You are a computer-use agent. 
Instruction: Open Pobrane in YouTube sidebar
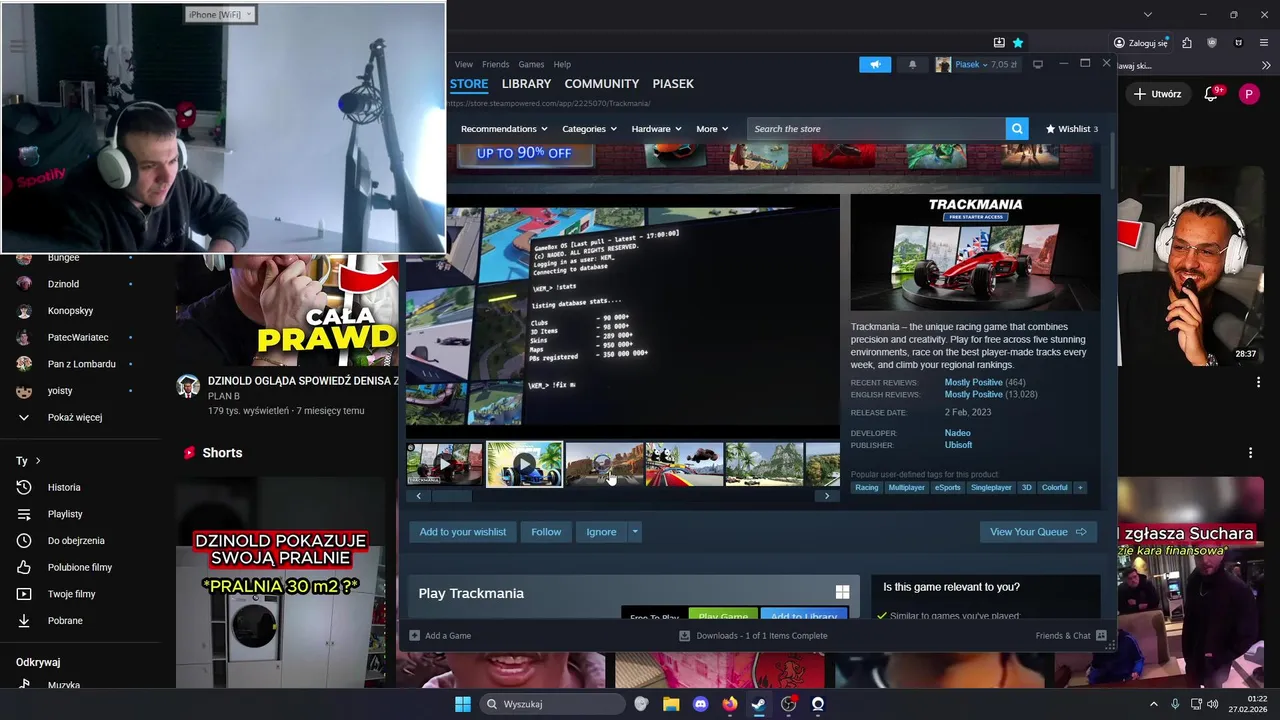(65, 621)
